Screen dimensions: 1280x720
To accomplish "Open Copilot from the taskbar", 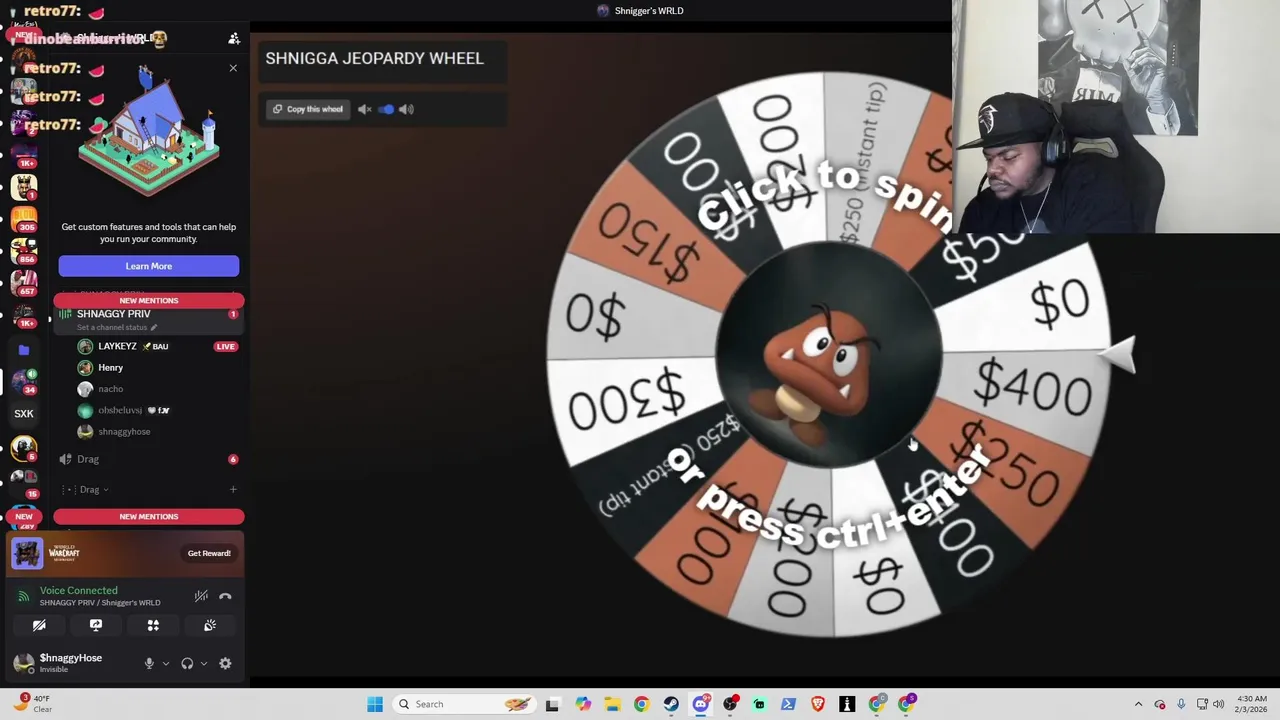I will pos(583,704).
